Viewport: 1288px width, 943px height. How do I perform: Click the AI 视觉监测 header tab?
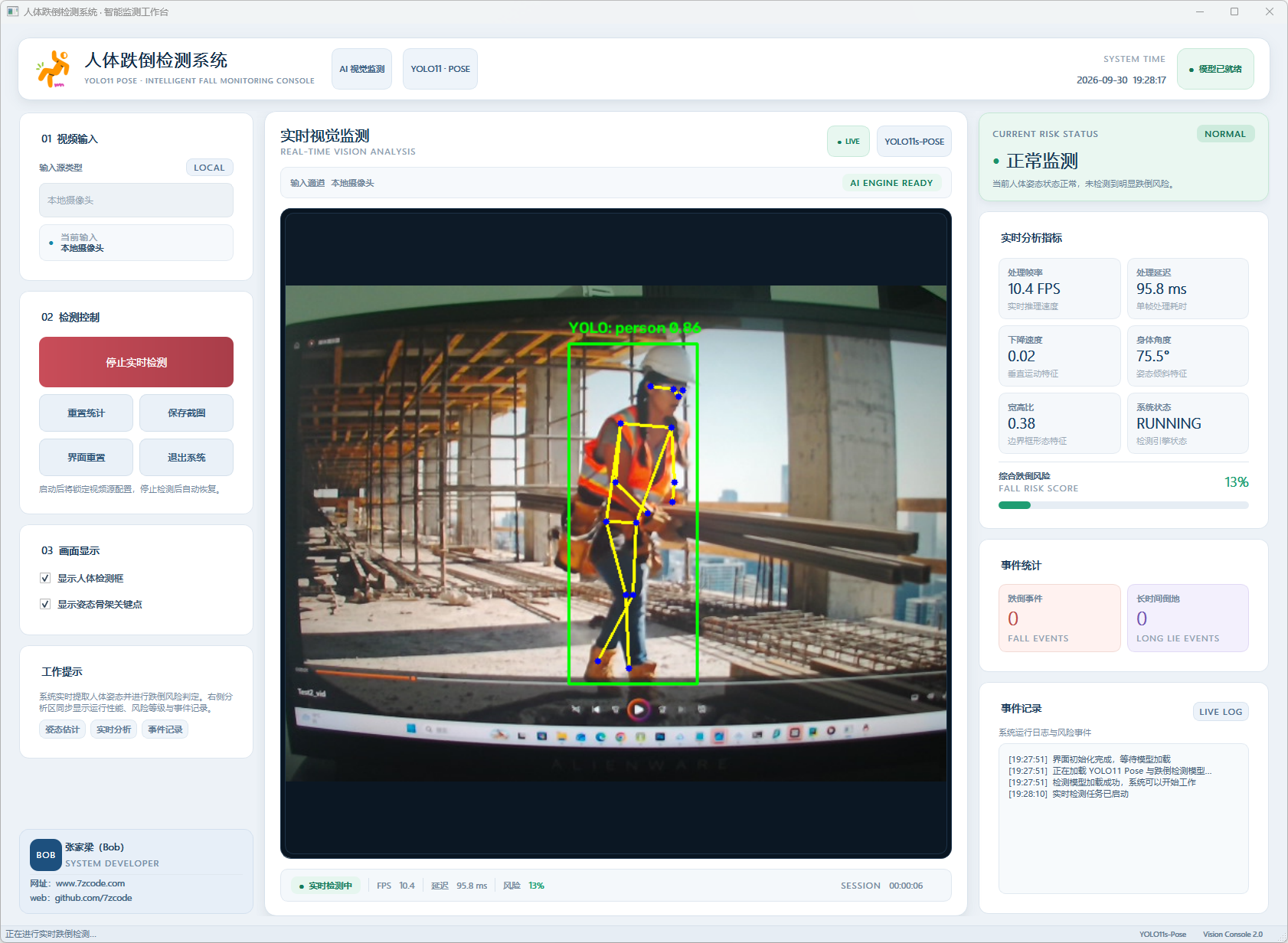coord(361,69)
